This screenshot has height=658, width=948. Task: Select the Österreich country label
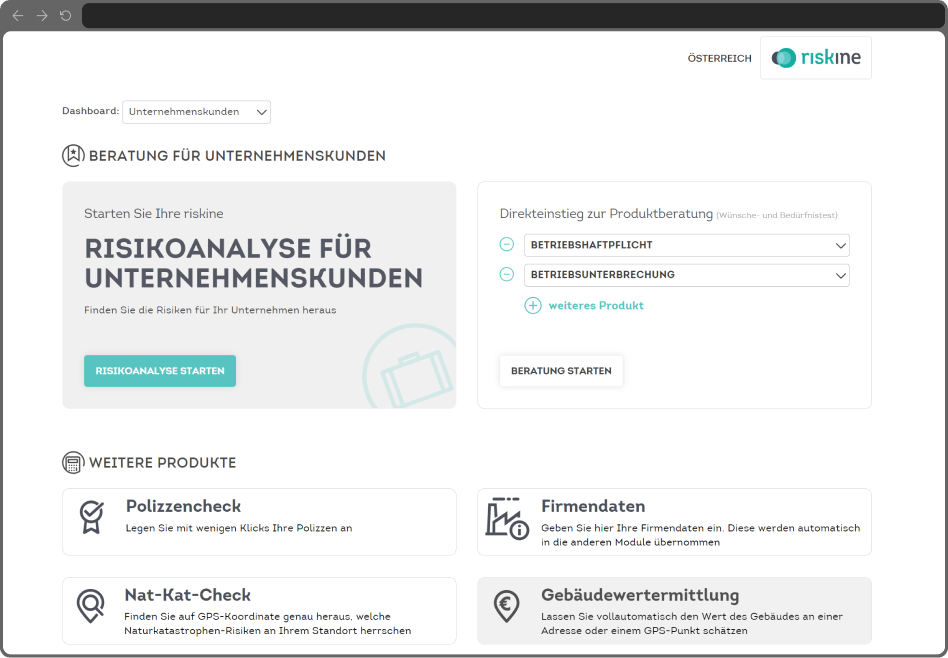coord(719,59)
